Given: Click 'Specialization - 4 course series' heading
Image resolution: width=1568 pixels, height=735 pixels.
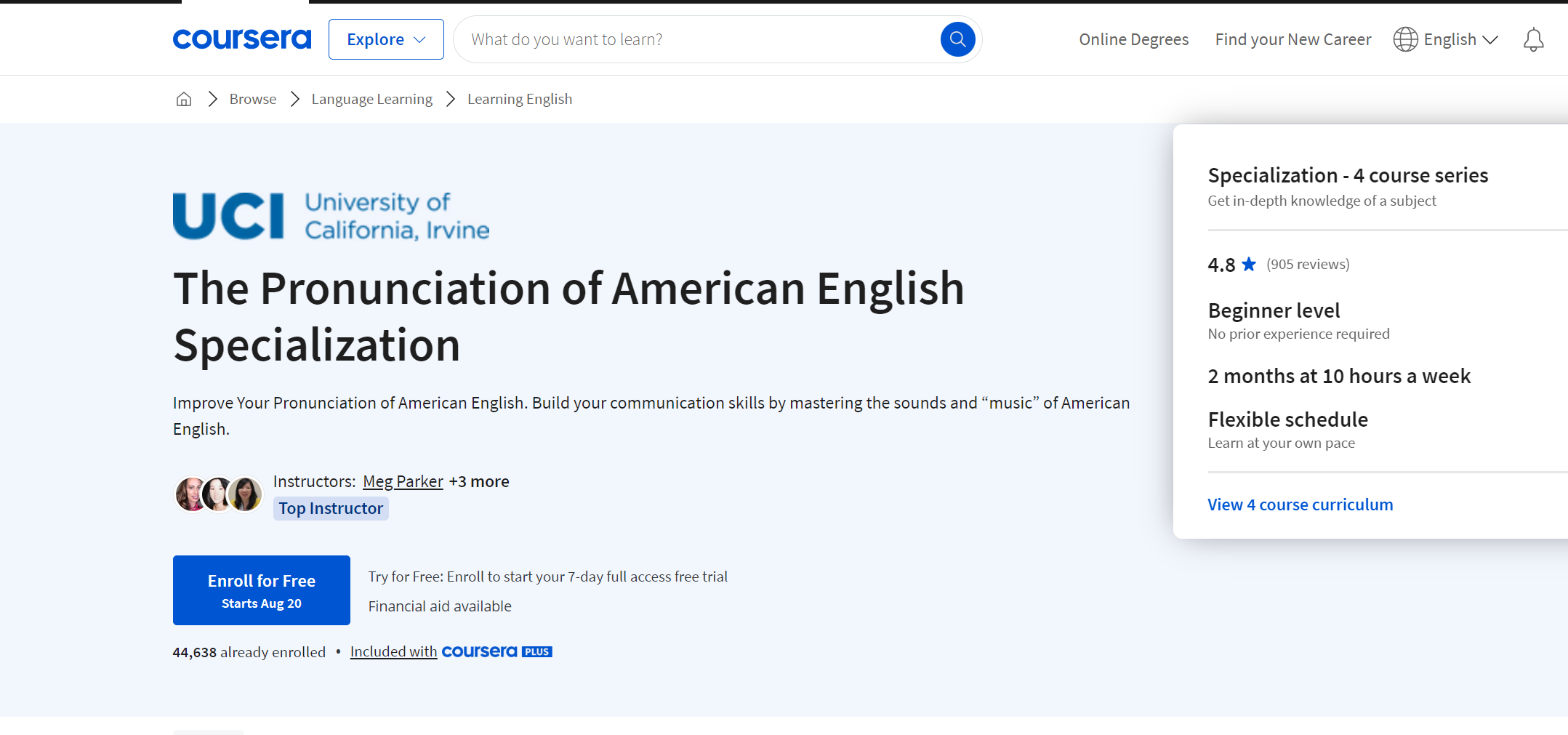Looking at the screenshot, I should [x=1348, y=175].
